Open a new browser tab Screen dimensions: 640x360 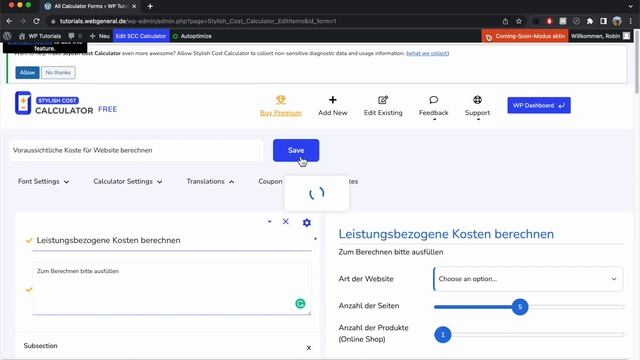150,6
